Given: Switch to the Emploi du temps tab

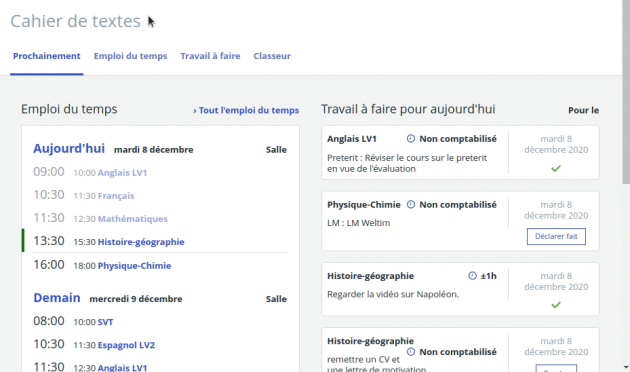Looking at the screenshot, I should click(x=131, y=56).
